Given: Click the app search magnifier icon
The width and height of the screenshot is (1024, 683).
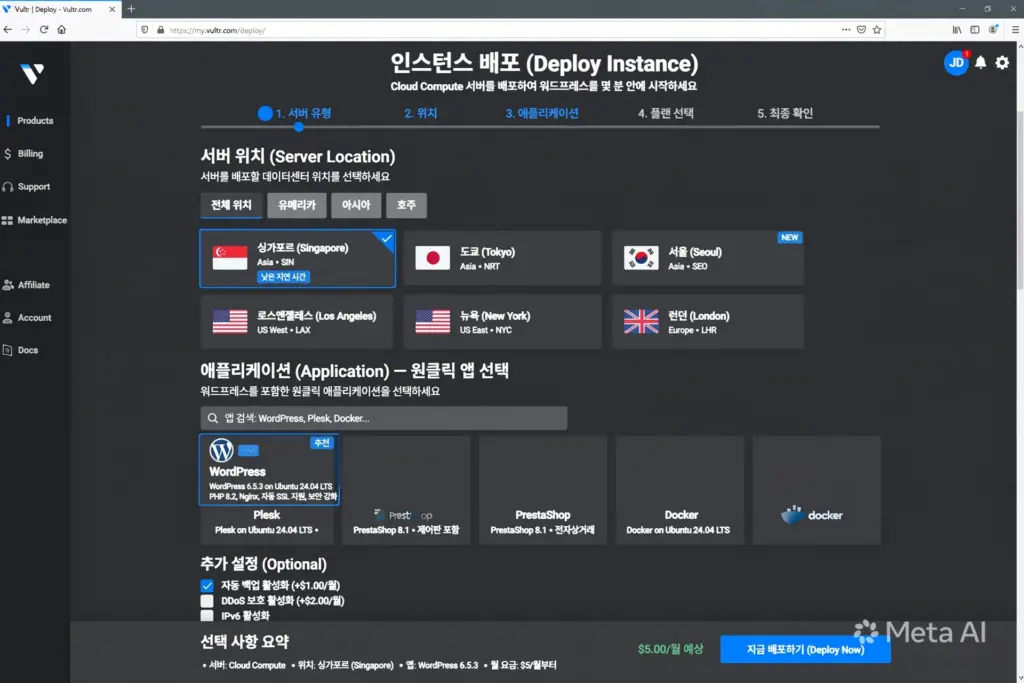Looking at the screenshot, I should coord(213,419).
